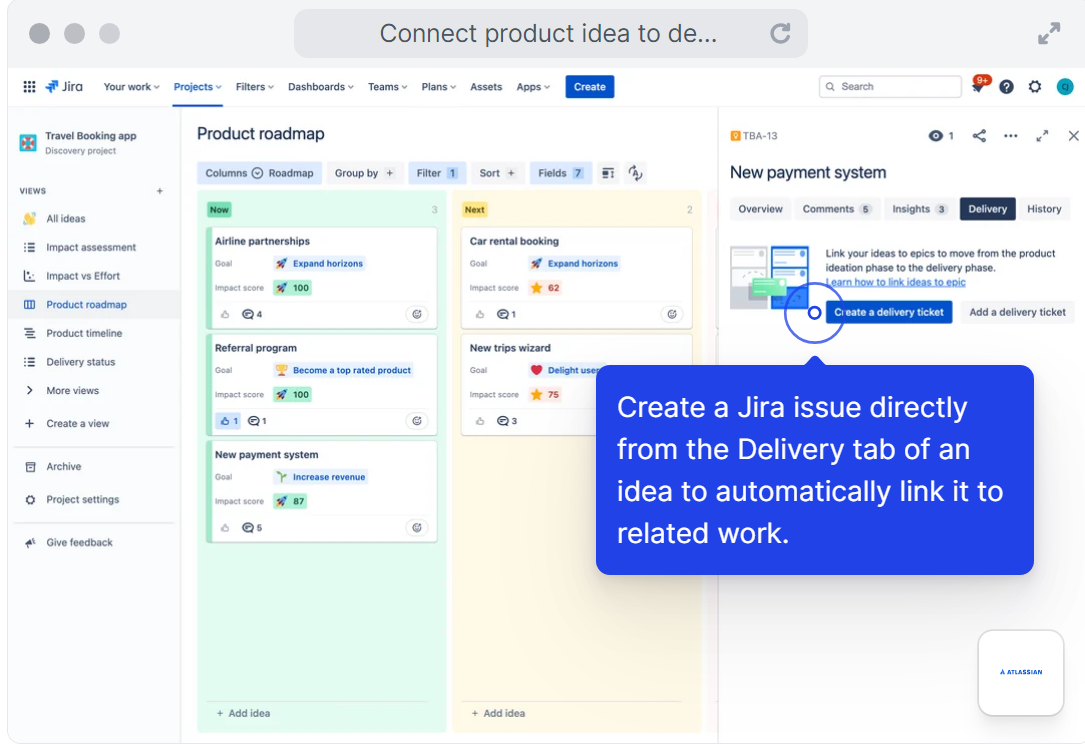Open Assets in top navigation

[486, 87]
